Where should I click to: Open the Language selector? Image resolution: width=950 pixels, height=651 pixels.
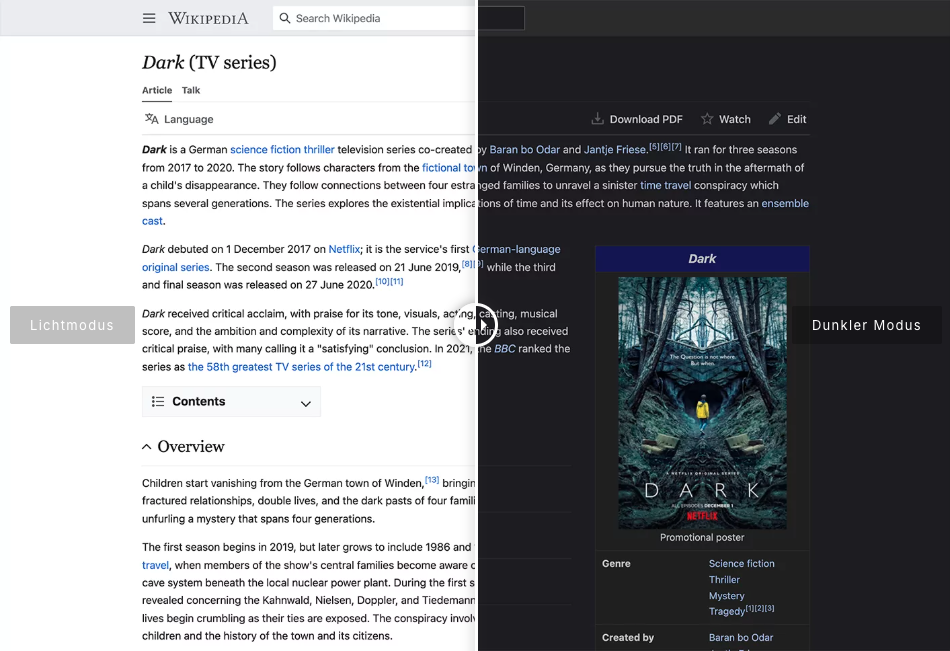tap(179, 119)
